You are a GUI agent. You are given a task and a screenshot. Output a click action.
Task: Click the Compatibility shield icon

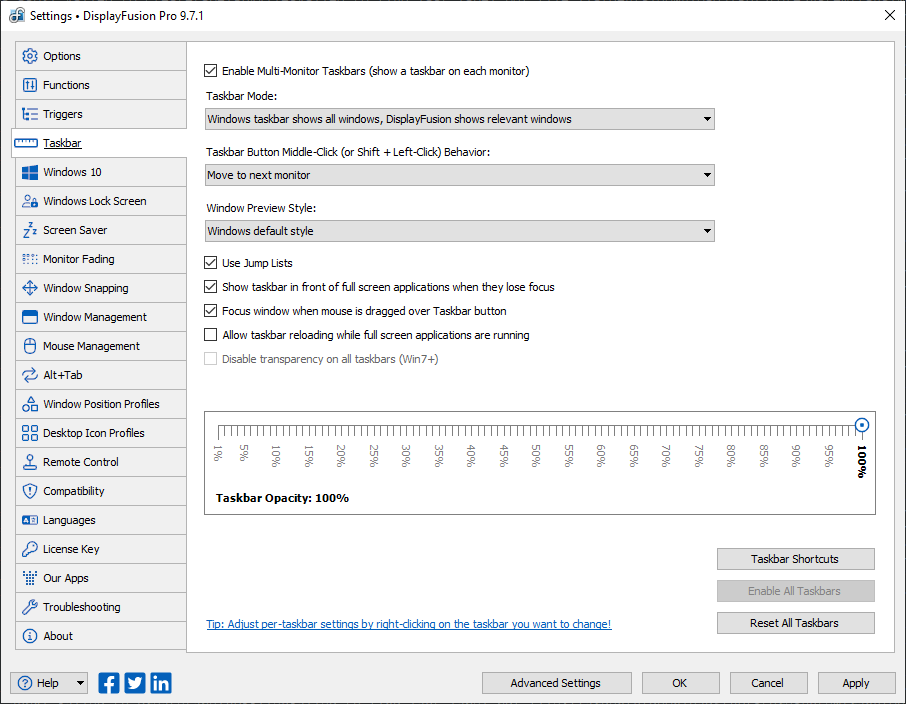pyautogui.click(x=29, y=491)
